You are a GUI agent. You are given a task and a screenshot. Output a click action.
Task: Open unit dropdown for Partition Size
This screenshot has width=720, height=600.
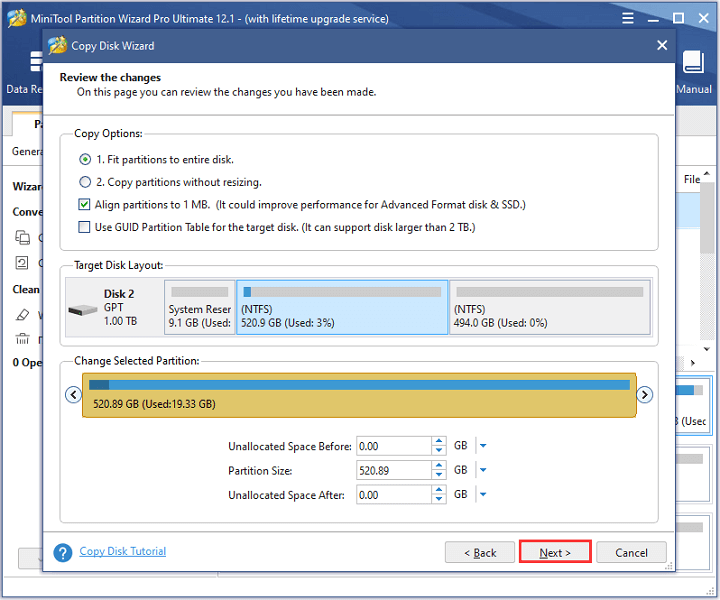click(483, 470)
